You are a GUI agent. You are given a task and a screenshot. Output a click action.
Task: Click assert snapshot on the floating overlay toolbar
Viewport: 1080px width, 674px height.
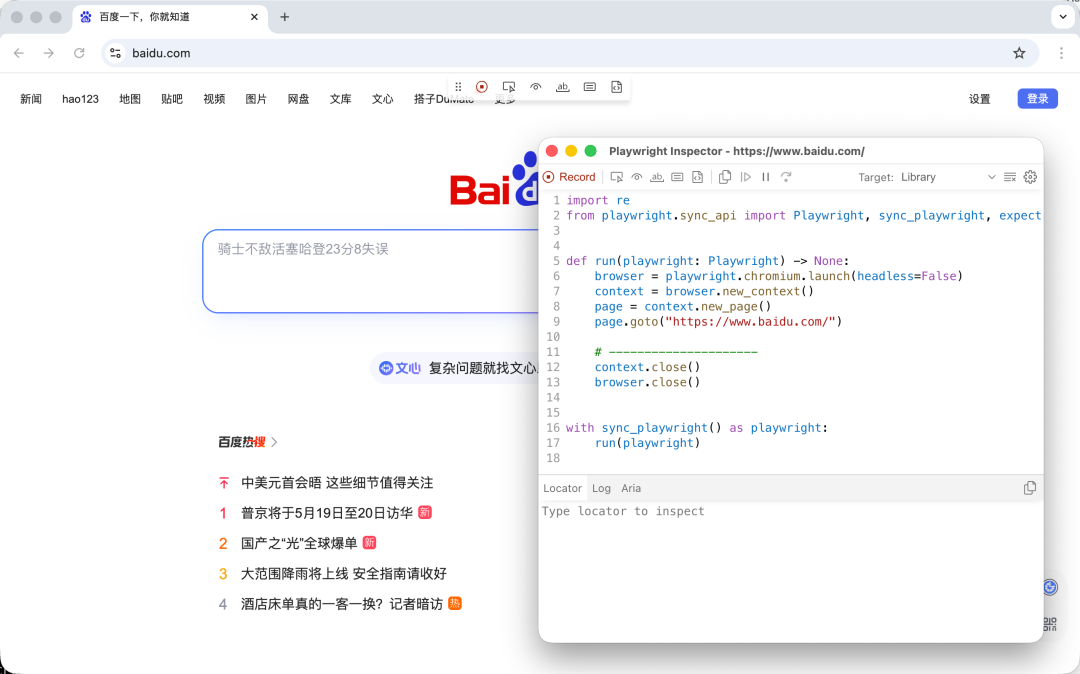coord(616,87)
